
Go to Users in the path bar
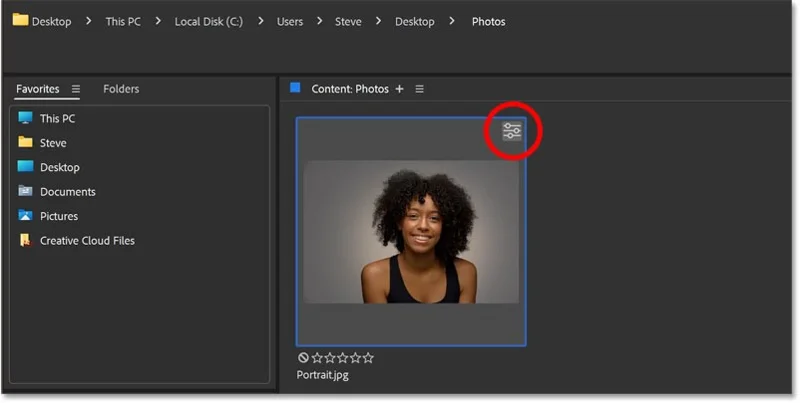point(290,21)
